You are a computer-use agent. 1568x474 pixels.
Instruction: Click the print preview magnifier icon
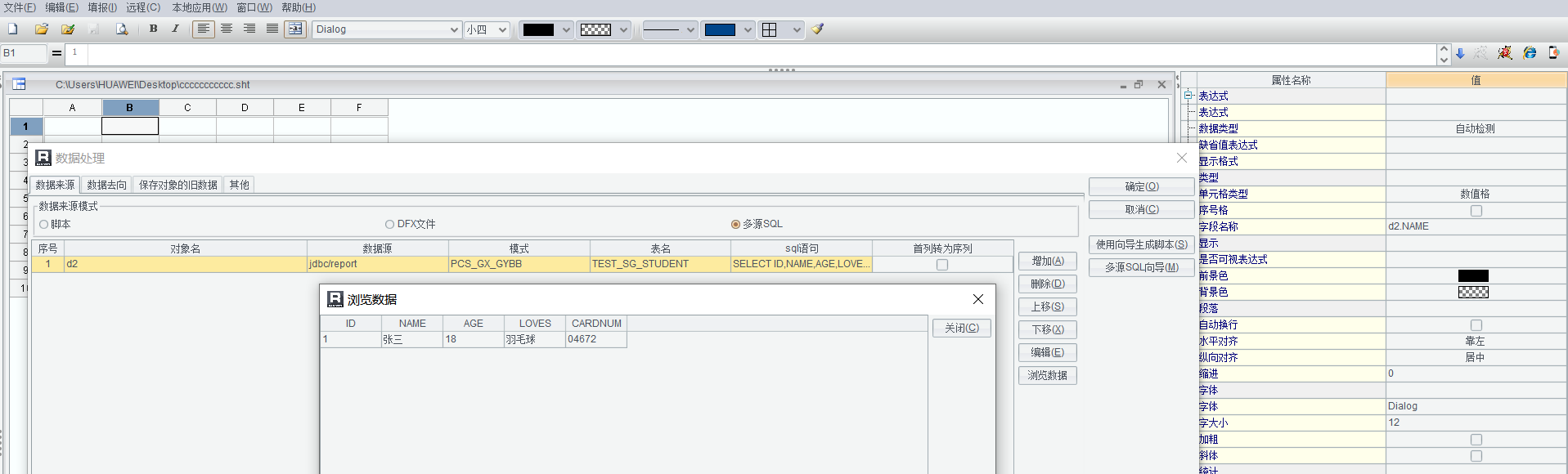click(x=122, y=29)
